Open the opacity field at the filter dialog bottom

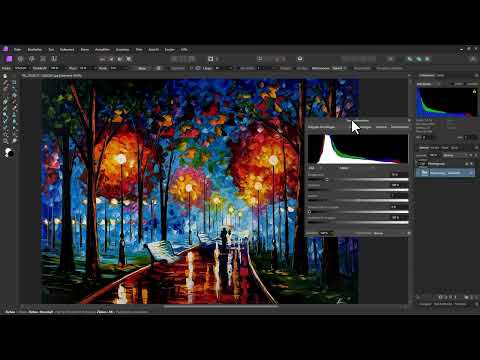(x=326, y=233)
